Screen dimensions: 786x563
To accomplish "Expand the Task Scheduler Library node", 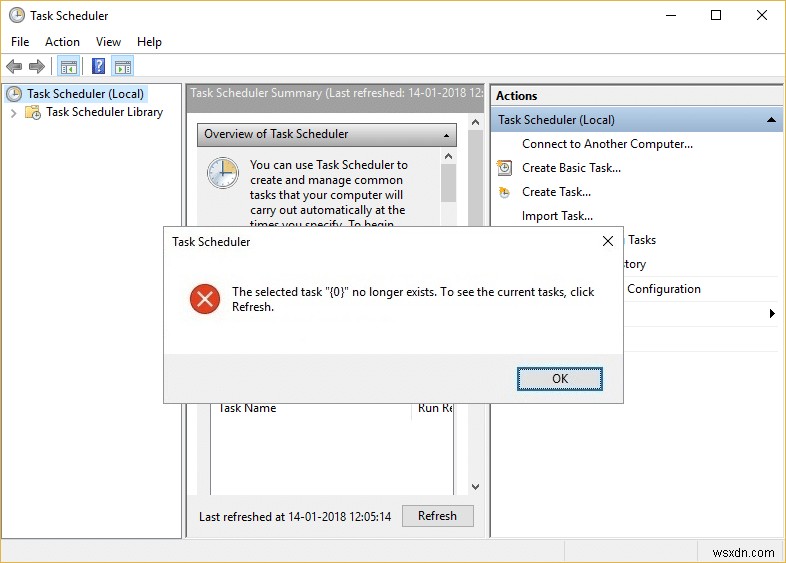I will 14,113.
